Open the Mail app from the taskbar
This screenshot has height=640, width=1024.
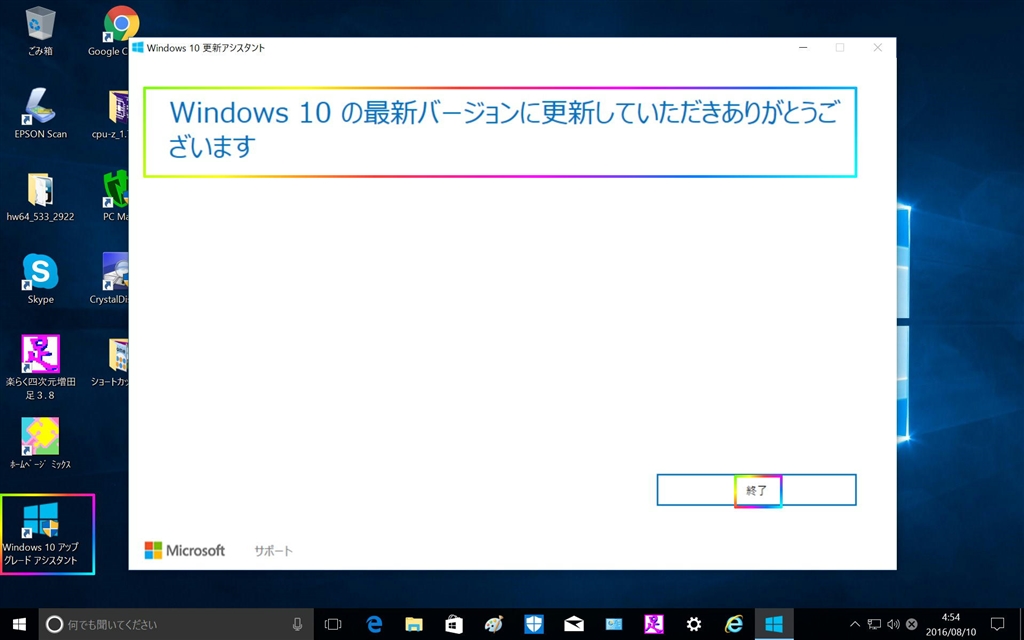click(574, 624)
